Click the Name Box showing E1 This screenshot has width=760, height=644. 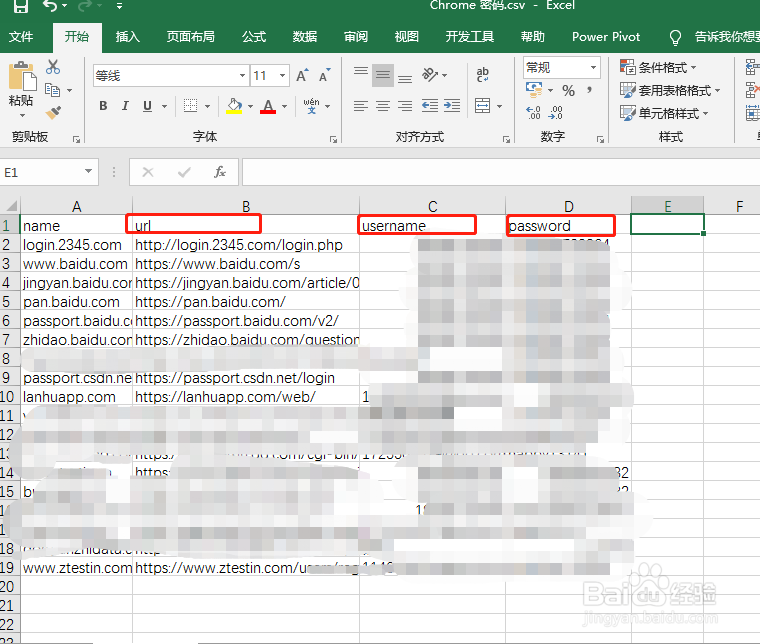click(49, 172)
